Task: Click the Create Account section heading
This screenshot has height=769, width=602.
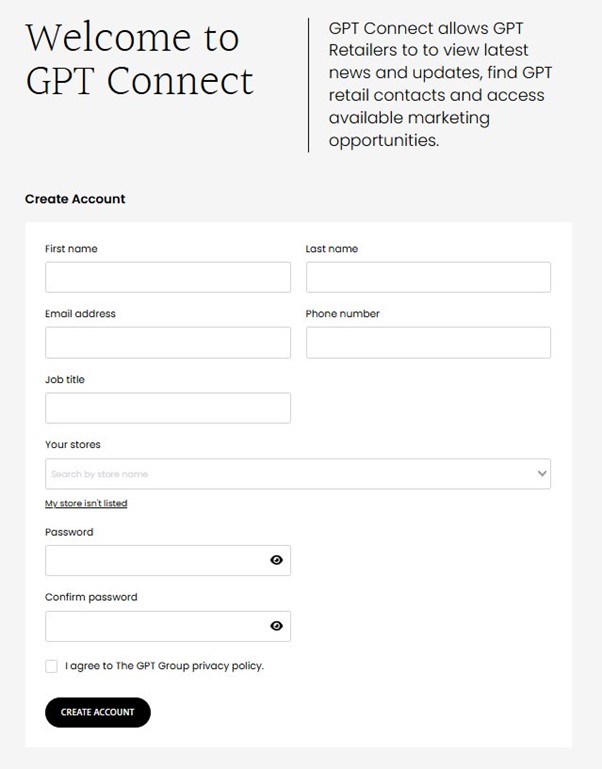Action: click(x=75, y=199)
